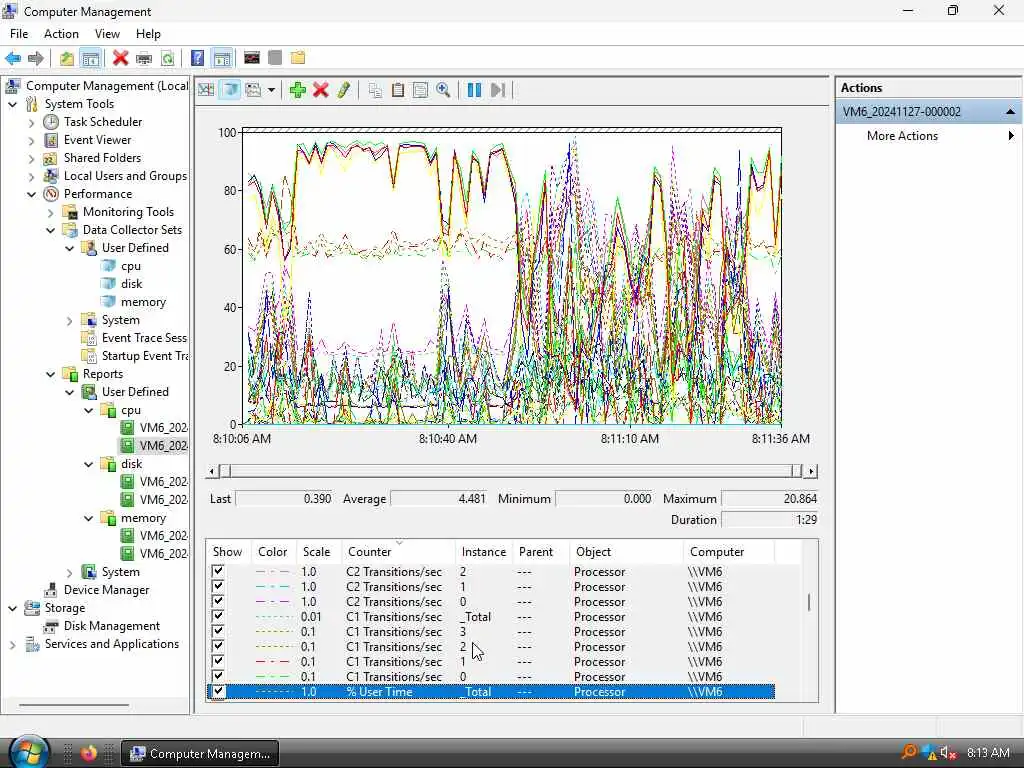This screenshot has height=768, width=1024.
Task: Collapse the Storage node
Action: tap(12, 608)
